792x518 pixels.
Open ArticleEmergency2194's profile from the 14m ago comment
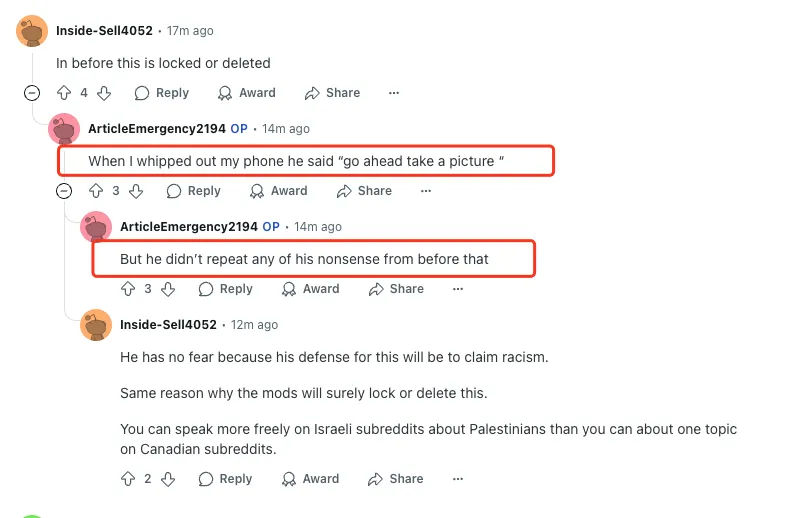156,129
